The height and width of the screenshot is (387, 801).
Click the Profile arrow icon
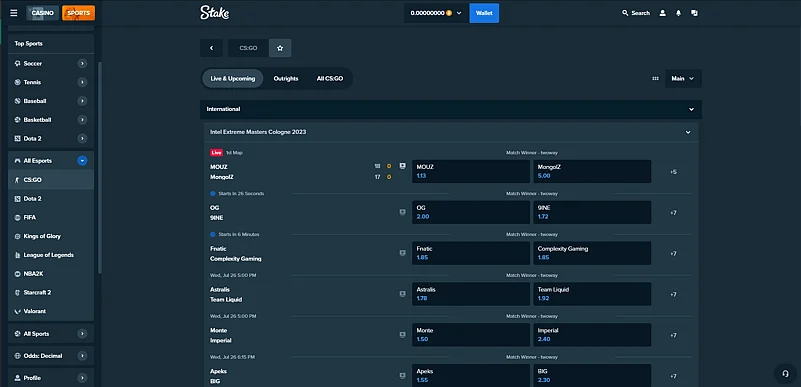click(82, 378)
